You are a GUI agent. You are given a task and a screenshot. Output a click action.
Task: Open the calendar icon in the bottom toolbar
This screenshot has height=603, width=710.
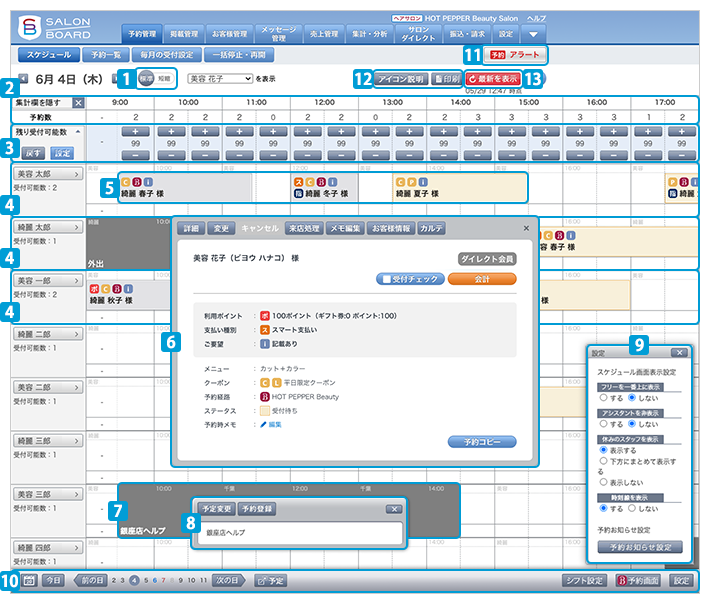(x=29, y=580)
